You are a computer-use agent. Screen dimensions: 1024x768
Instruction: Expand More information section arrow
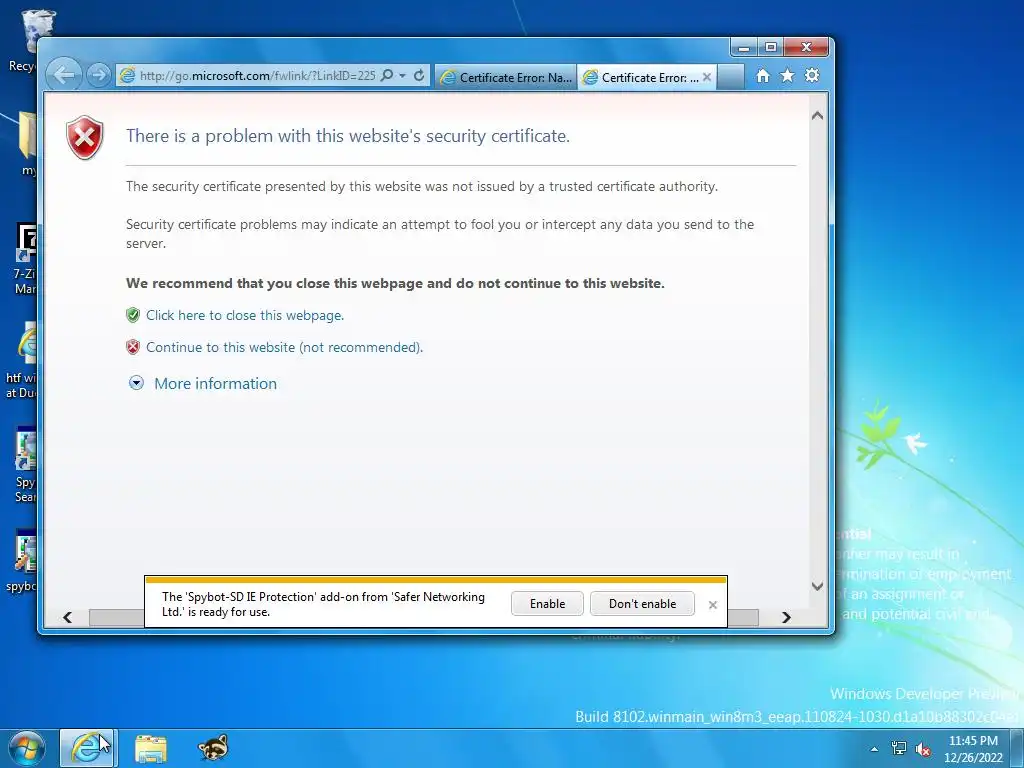coord(136,383)
